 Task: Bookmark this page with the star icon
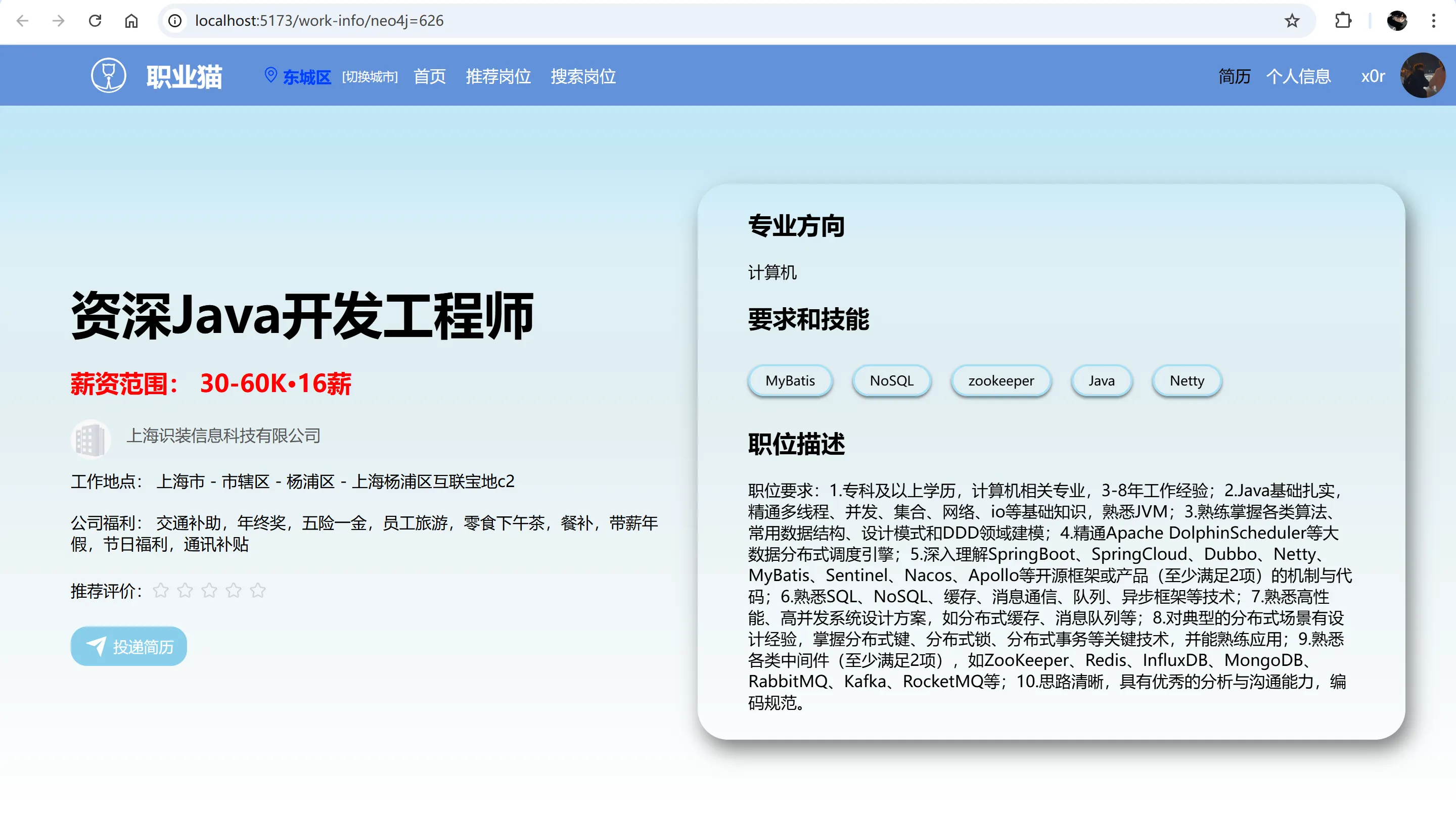(1292, 21)
